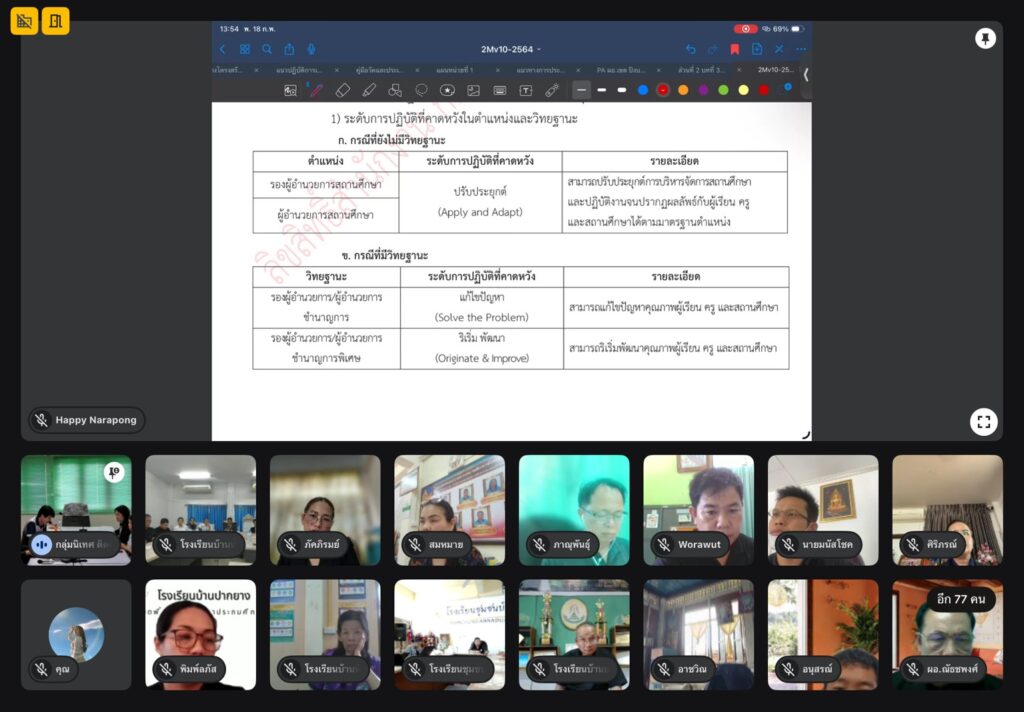The height and width of the screenshot is (712, 1024).
Task: Toggle the bookmark for this page
Action: click(735, 49)
